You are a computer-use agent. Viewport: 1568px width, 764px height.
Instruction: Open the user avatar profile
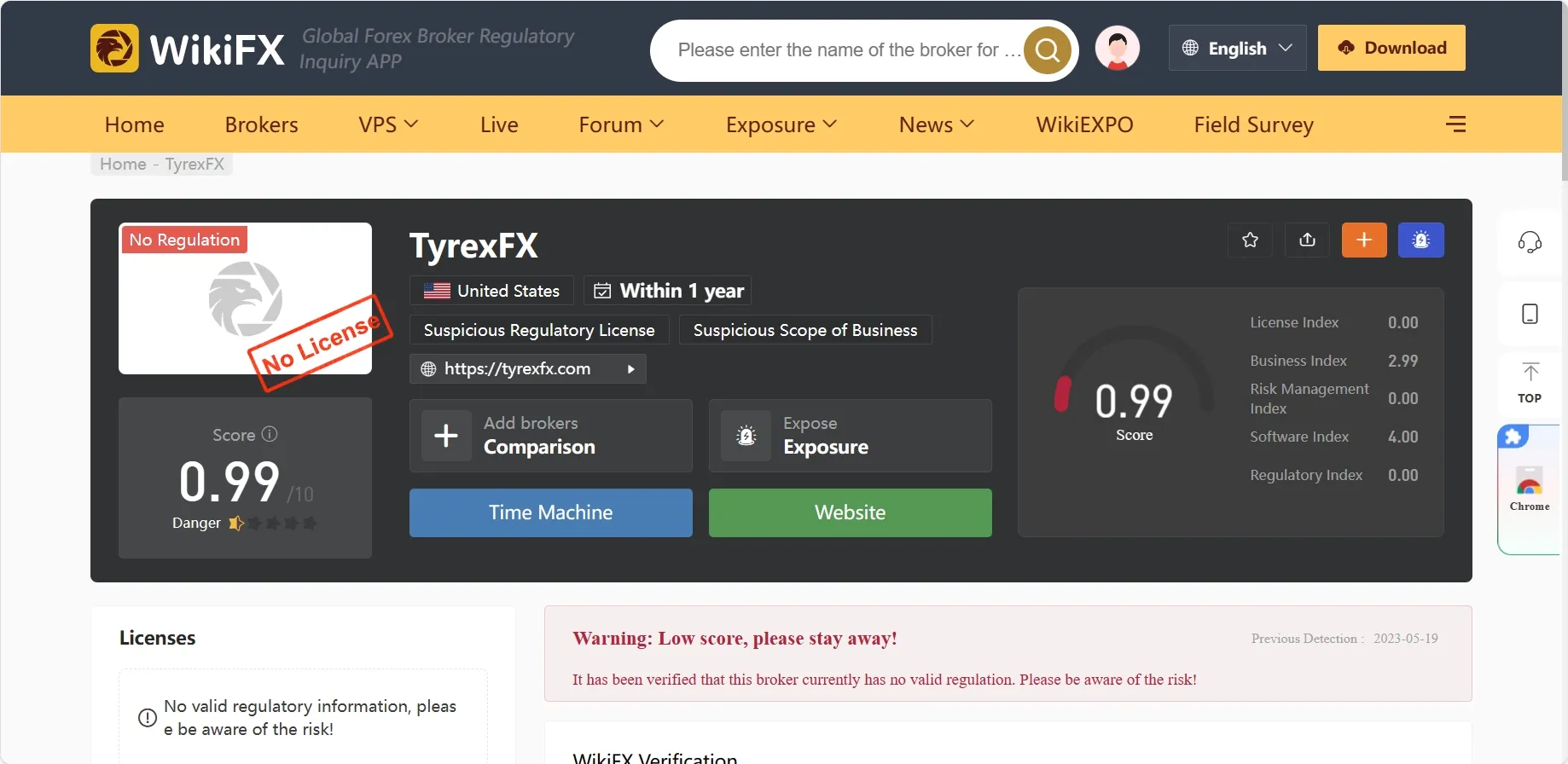[x=1118, y=49]
